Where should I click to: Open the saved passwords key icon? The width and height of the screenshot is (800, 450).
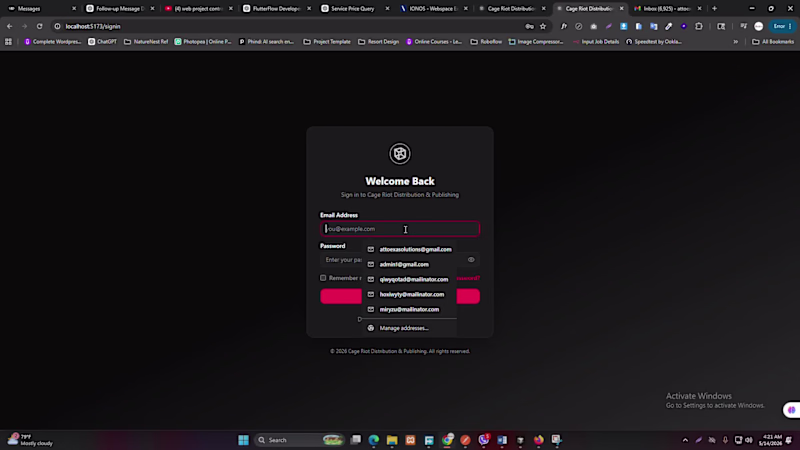click(x=529, y=26)
